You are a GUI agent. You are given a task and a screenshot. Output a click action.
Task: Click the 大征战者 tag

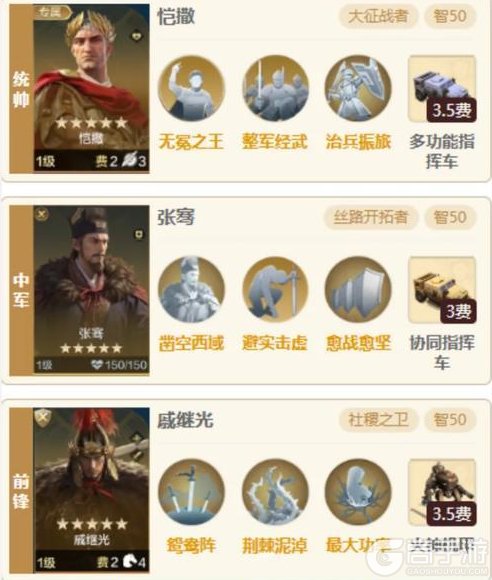[x=378, y=16]
